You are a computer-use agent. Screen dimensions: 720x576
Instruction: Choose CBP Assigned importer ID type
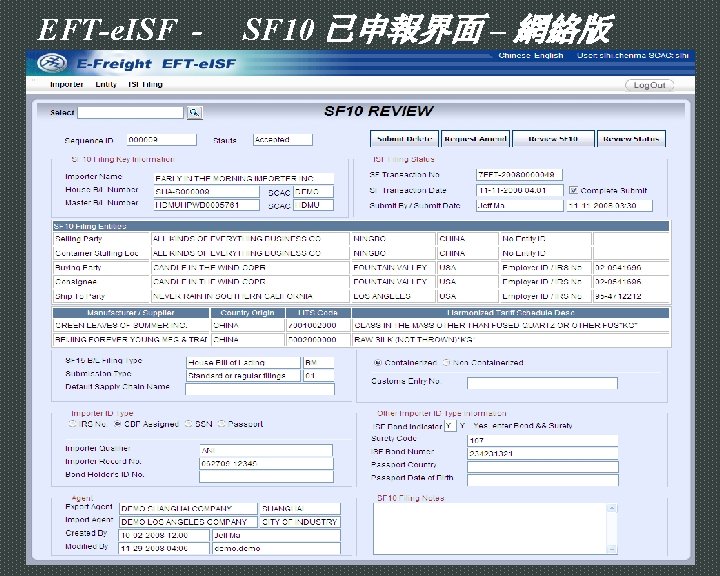tap(118, 424)
